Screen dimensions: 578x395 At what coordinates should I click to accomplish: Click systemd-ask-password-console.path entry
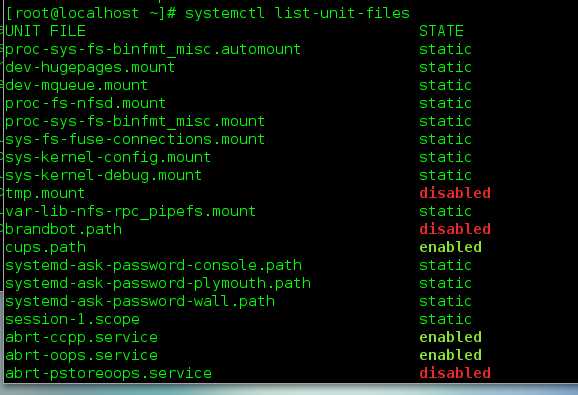click(153, 265)
